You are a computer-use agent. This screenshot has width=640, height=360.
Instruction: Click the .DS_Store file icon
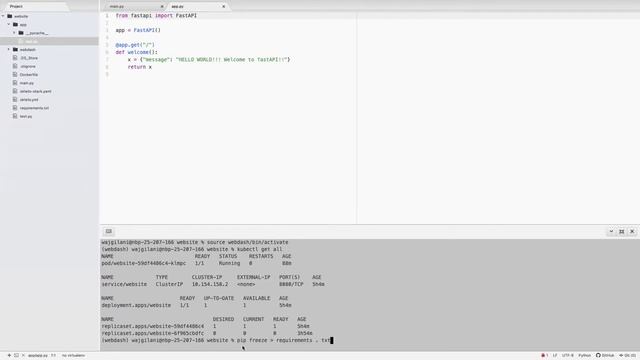(x=15, y=58)
